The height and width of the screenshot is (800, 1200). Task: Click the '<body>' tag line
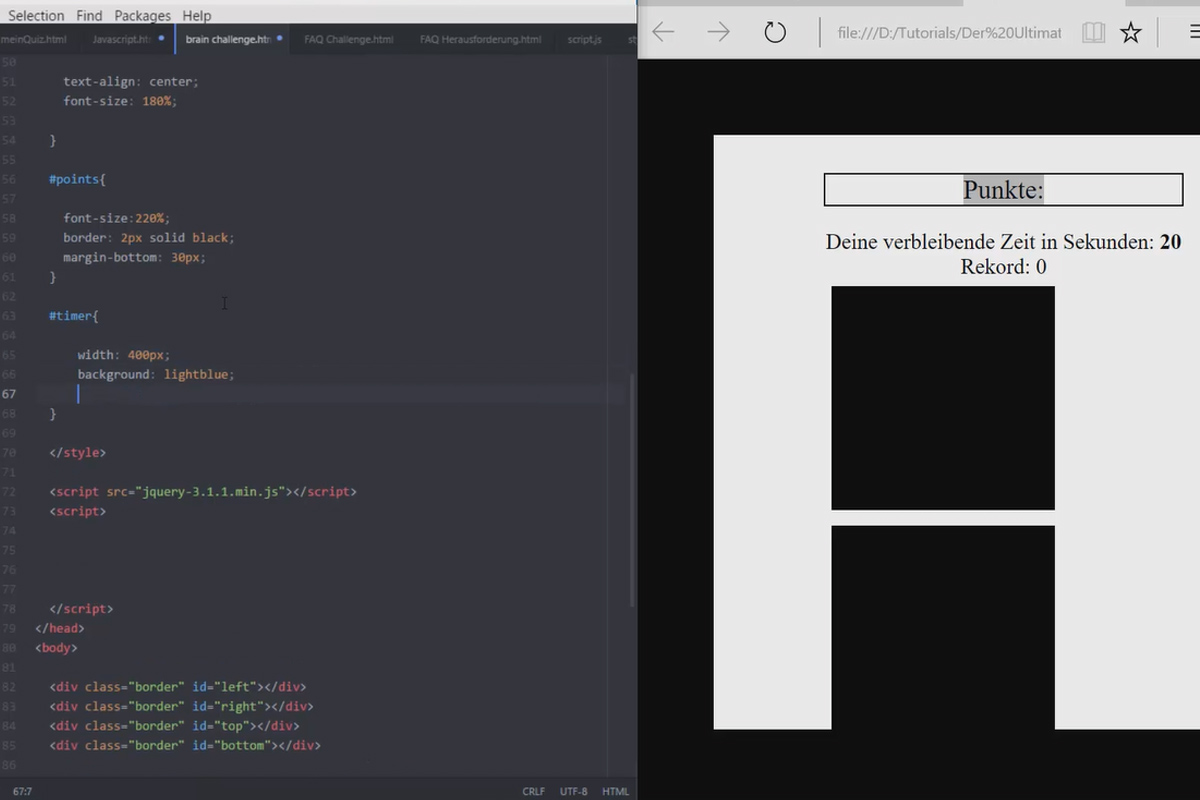click(x=56, y=648)
